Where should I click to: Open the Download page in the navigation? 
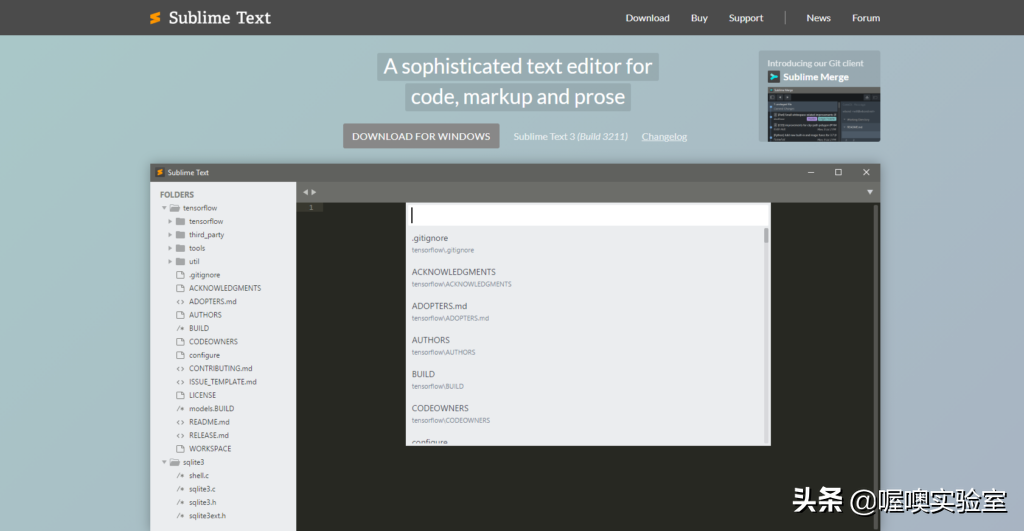[647, 18]
